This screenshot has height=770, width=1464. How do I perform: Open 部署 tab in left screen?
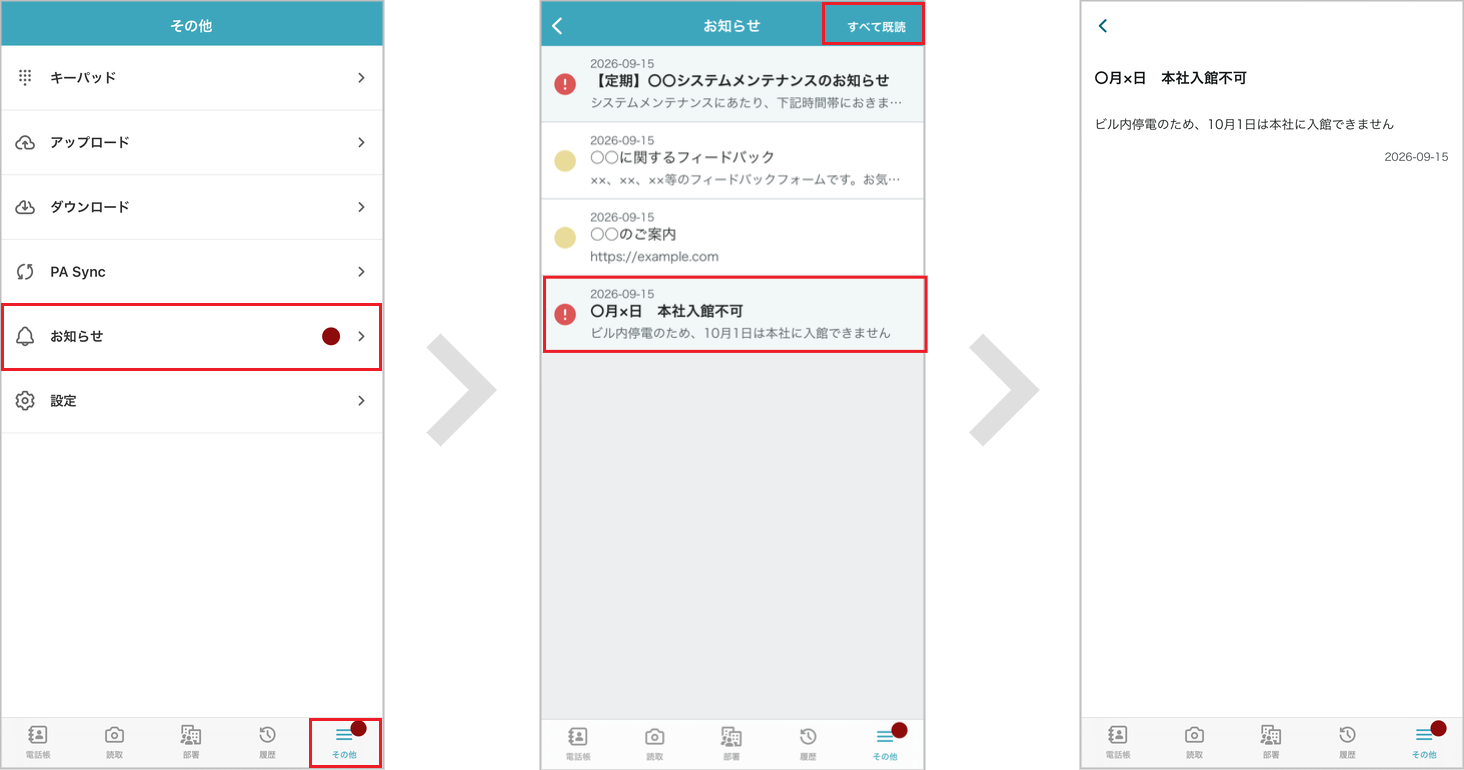pos(190,742)
